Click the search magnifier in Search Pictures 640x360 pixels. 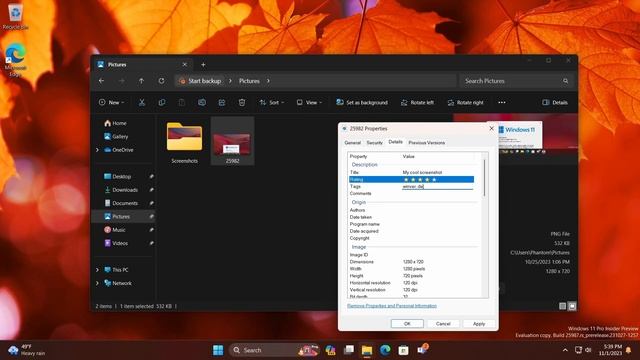(x=565, y=81)
